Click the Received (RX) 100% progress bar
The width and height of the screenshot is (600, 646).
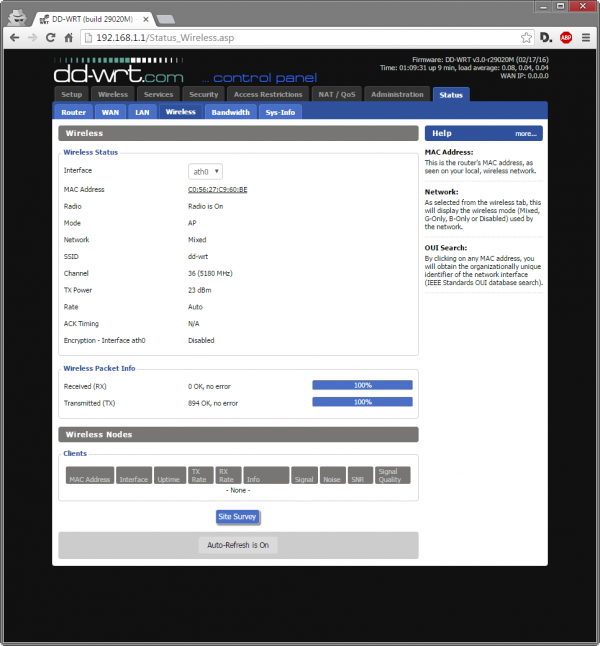tap(362, 385)
